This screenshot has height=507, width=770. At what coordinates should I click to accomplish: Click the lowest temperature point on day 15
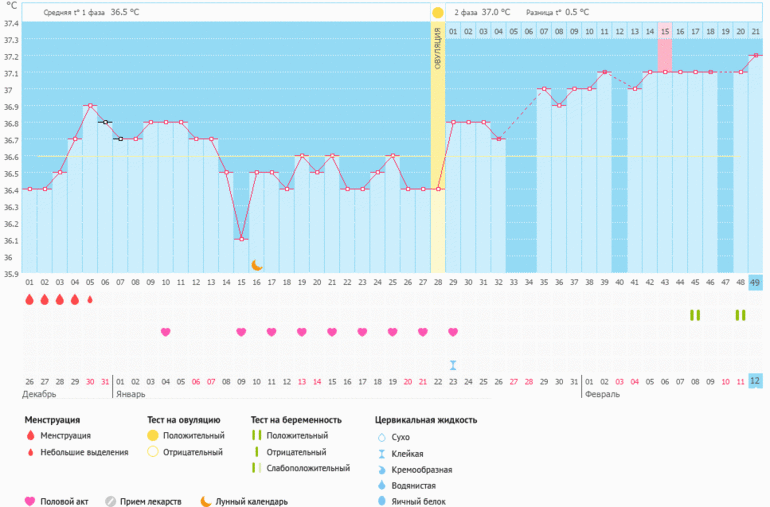[241, 239]
